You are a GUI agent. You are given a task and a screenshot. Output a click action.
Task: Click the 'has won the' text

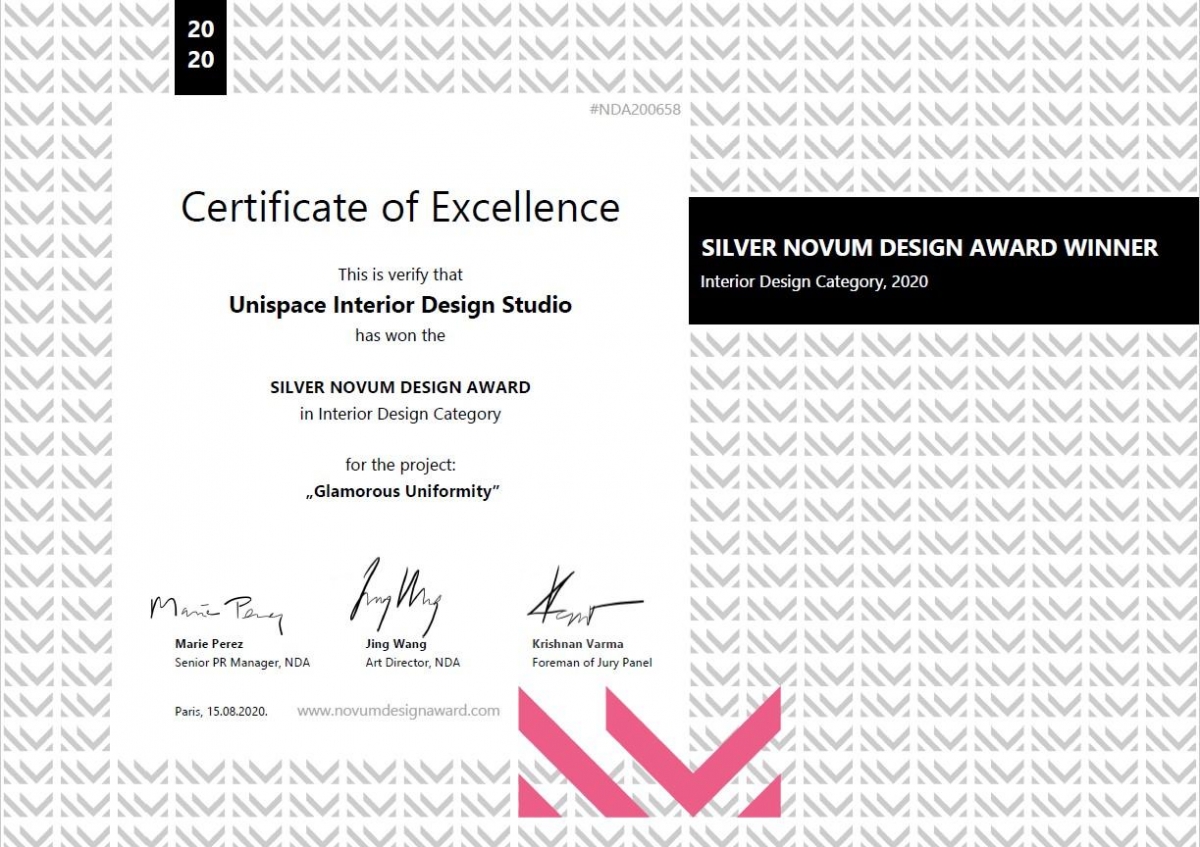(400, 336)
